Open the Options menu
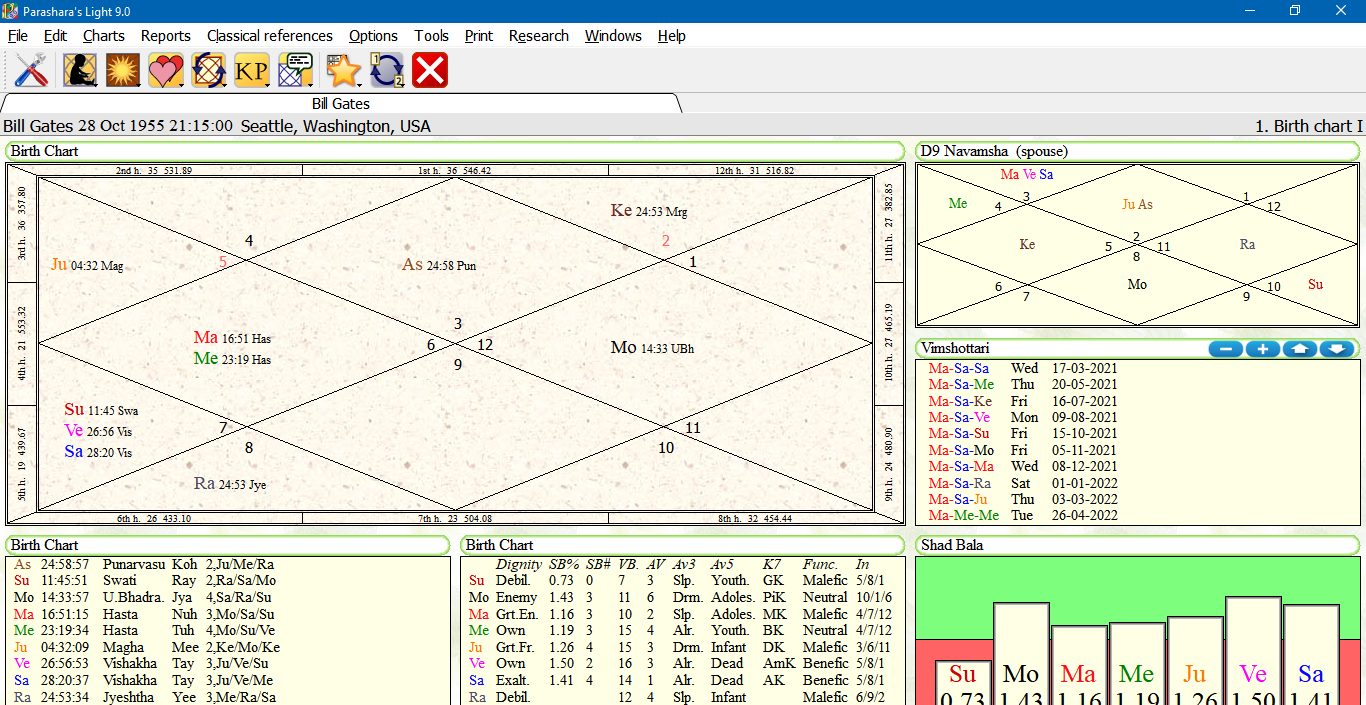 coord(373,36)
